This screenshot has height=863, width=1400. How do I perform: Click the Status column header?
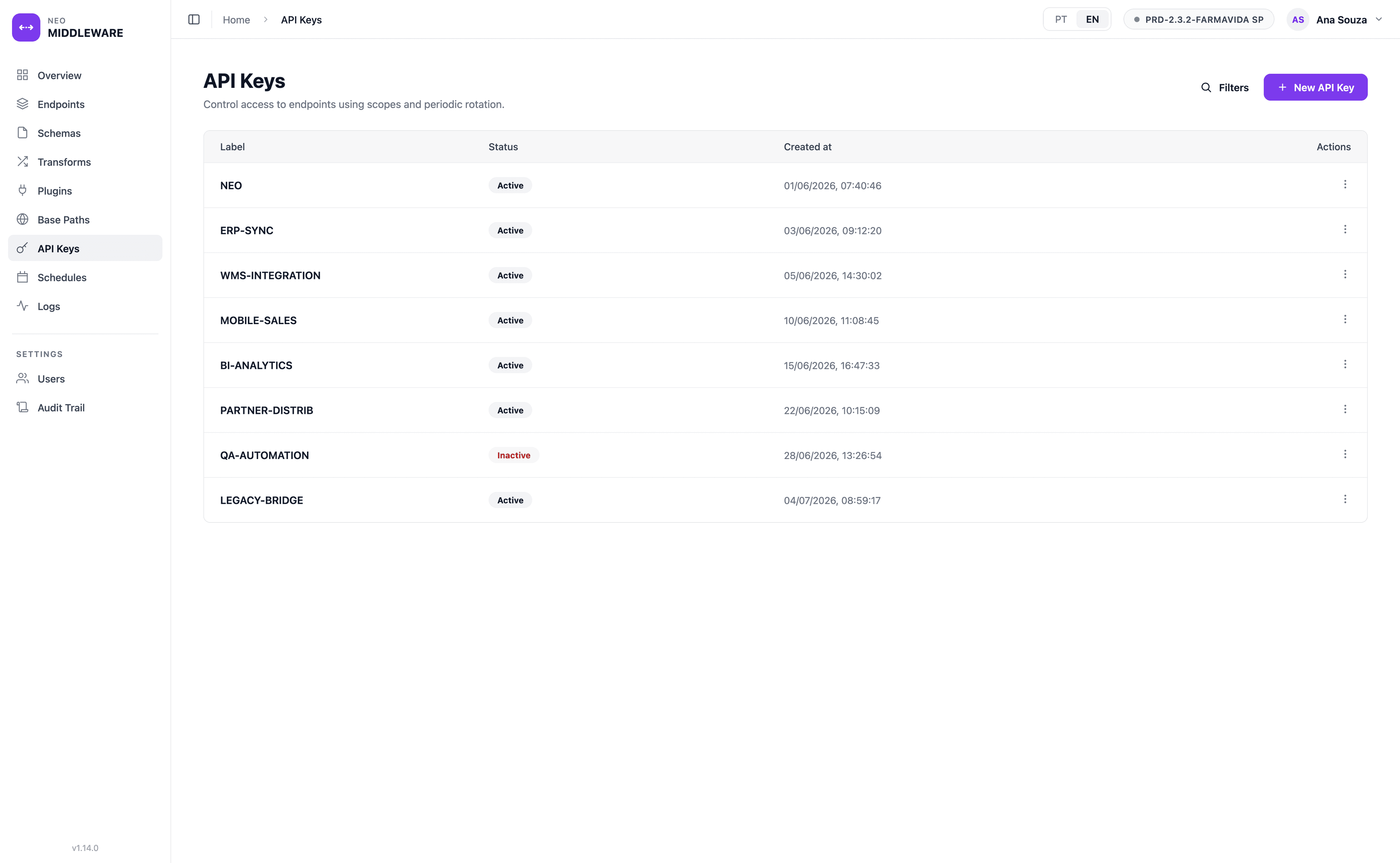pyautogui.click(x=503, y=147)
